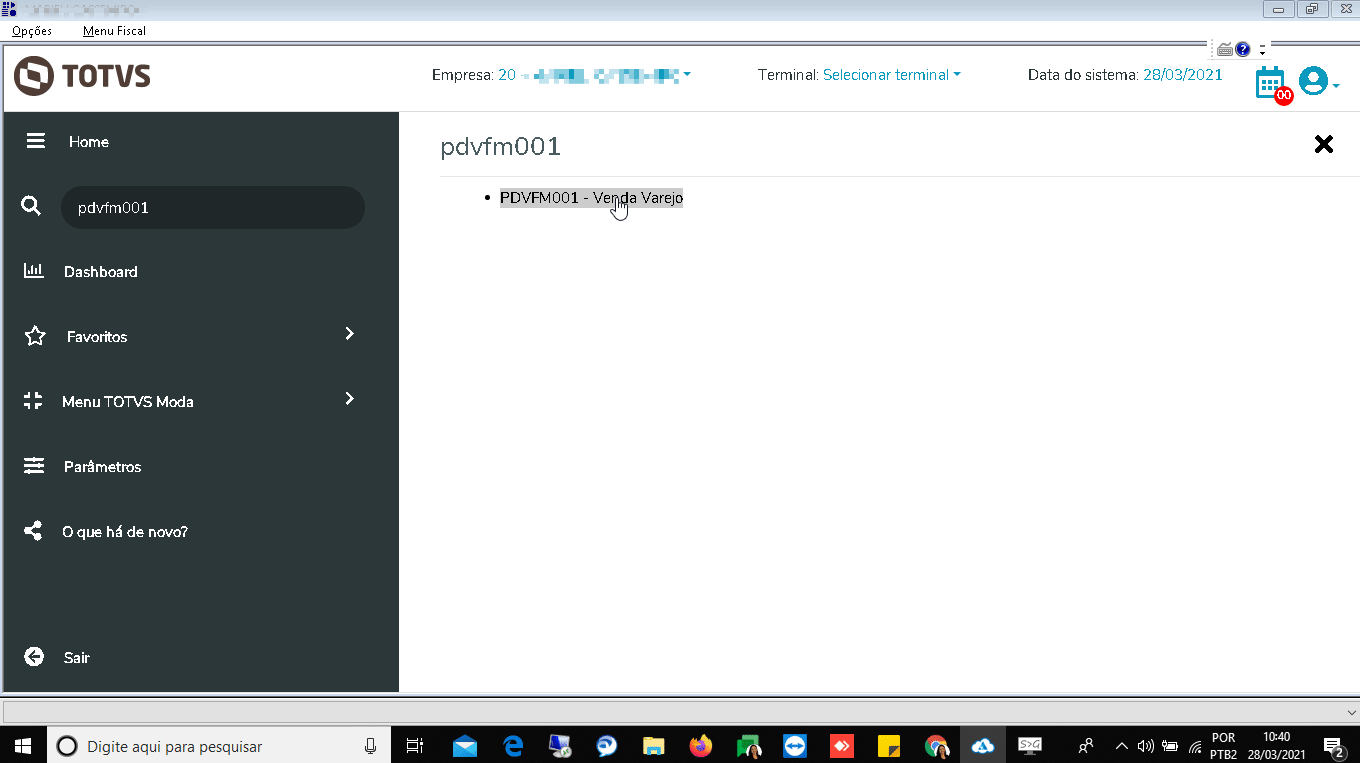Open the calendar icon with 00 badge

click(x=1272, y=84)
